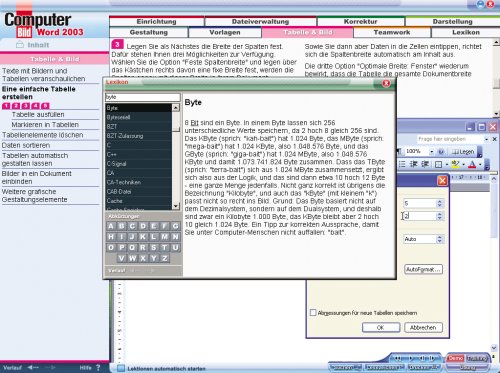Toggle 'Lektionen automatisch starten' checkbox

click(x=121, y=368)
